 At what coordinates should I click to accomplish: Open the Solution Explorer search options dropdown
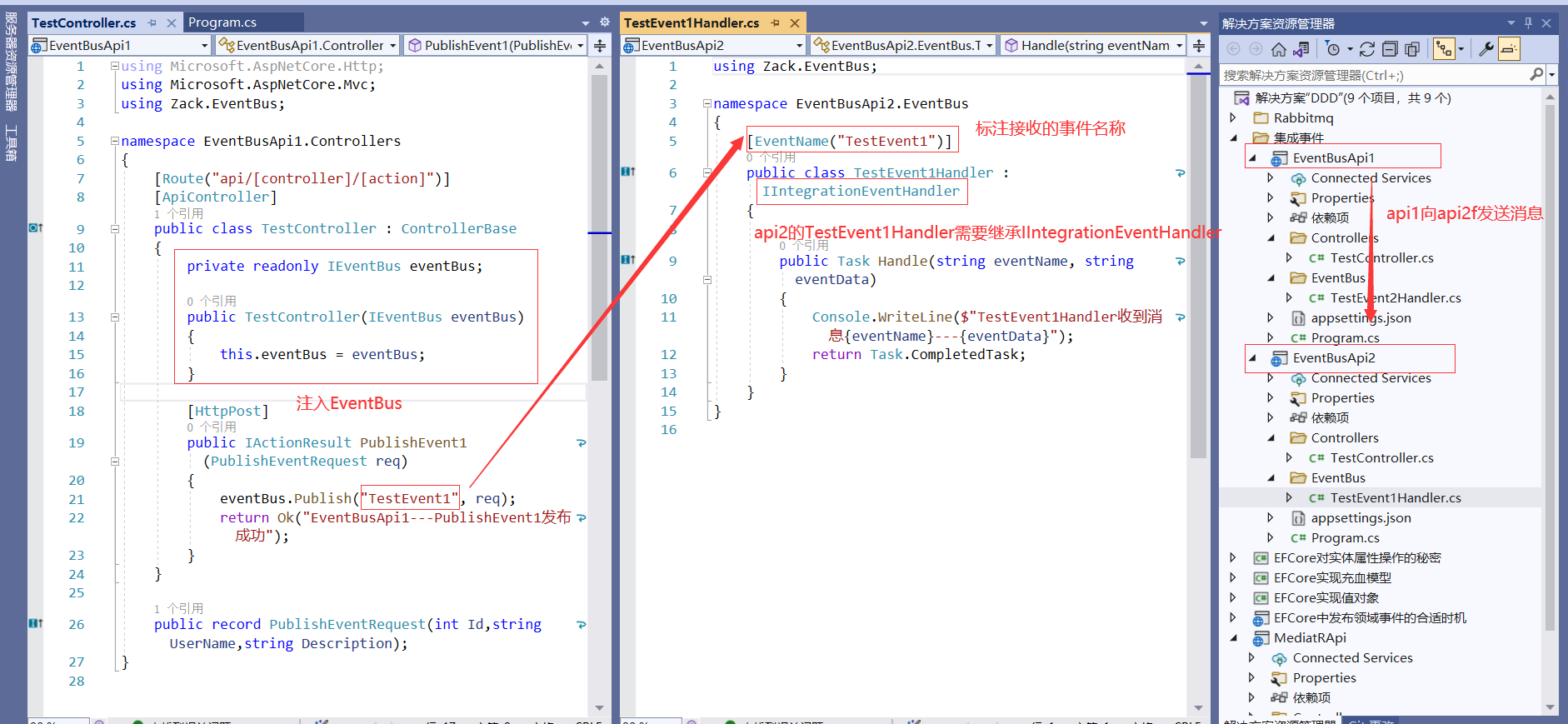pos(1551,75)
